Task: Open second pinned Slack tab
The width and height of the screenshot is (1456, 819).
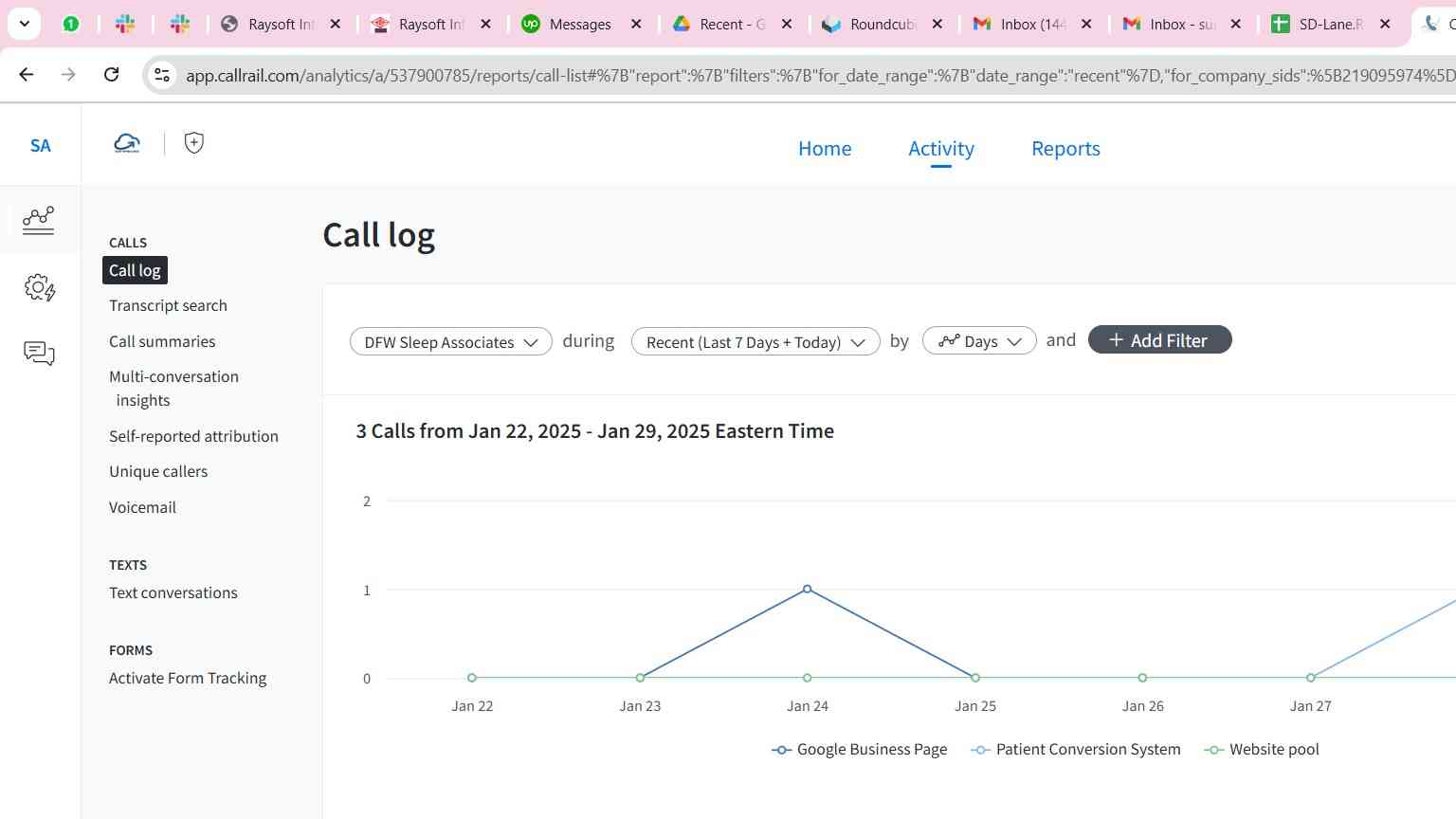Action: [180, 24]
